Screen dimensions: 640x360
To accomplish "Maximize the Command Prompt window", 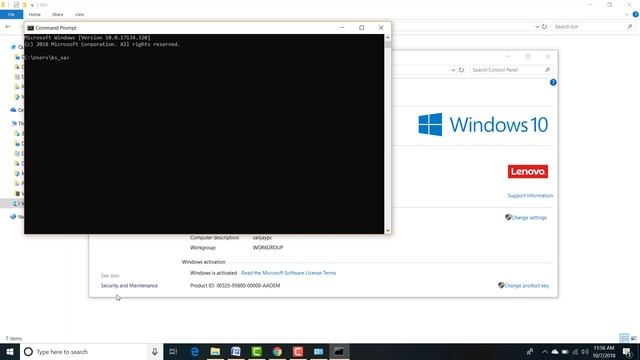I will tap(361, 28).
